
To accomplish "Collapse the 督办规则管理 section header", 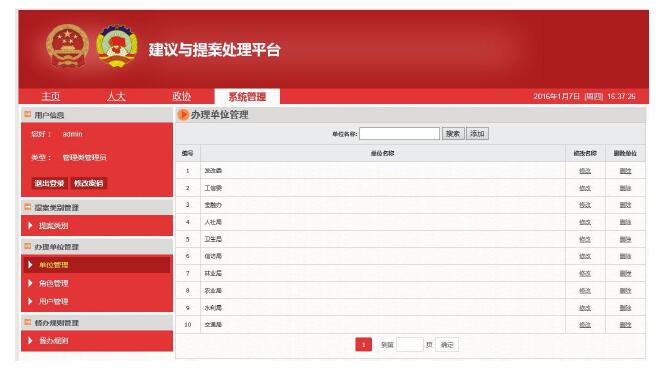I will pyautogui.click(x=97, y=323).
